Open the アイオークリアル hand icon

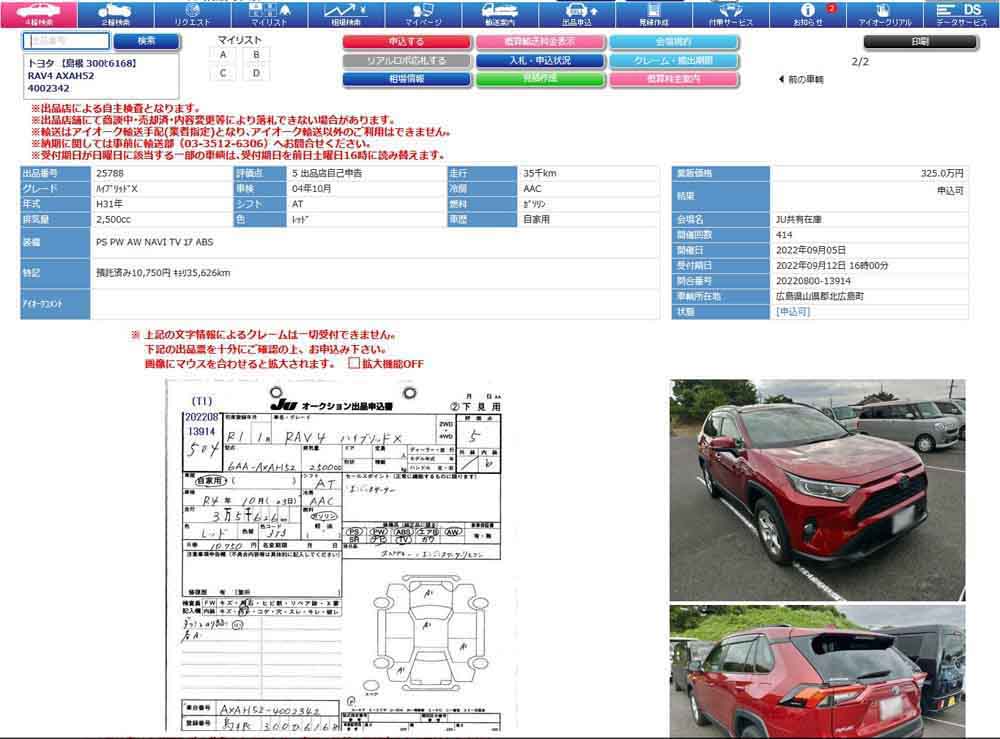coord(885,14)
